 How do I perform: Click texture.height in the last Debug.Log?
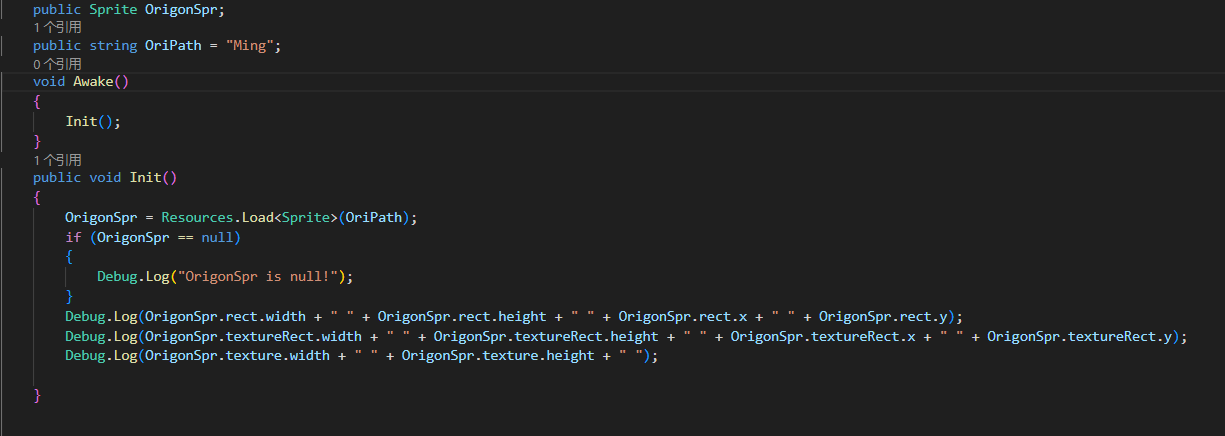(538, 356)
